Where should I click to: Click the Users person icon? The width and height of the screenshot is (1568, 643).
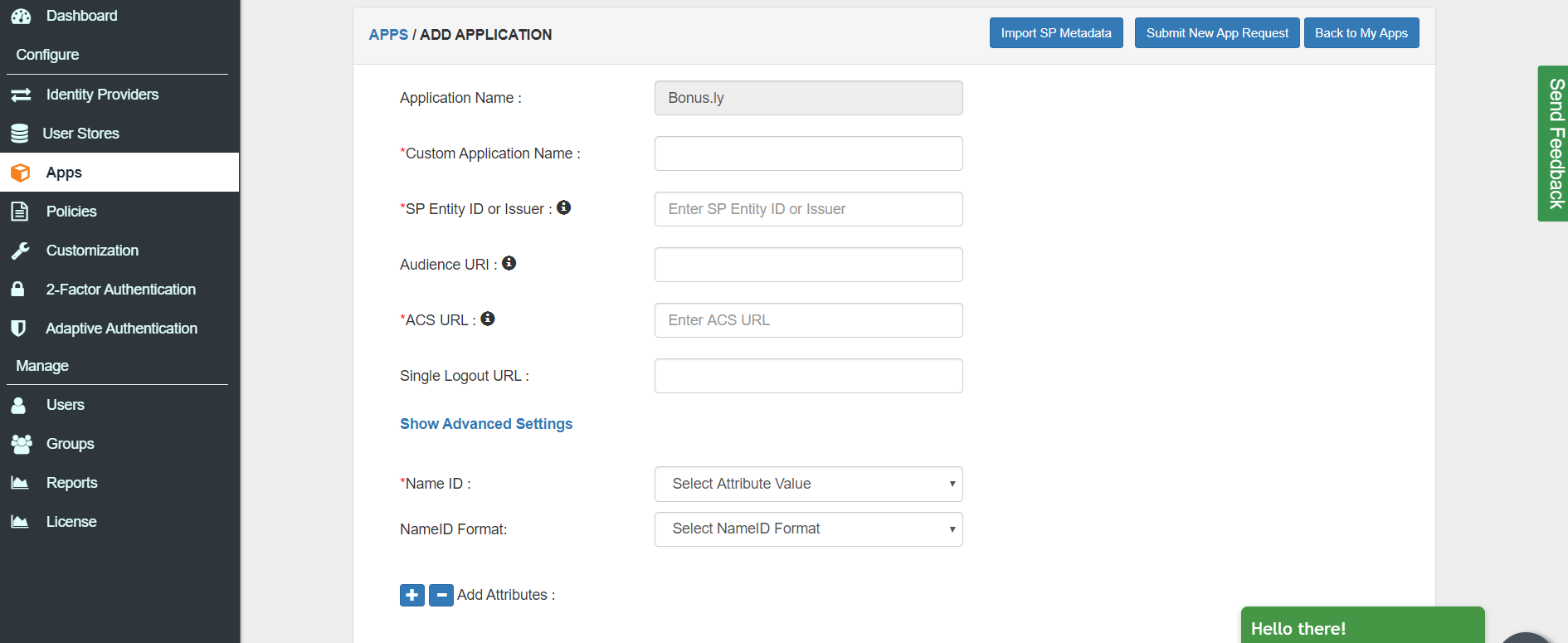pyautogui.click(x=18, y=405)
